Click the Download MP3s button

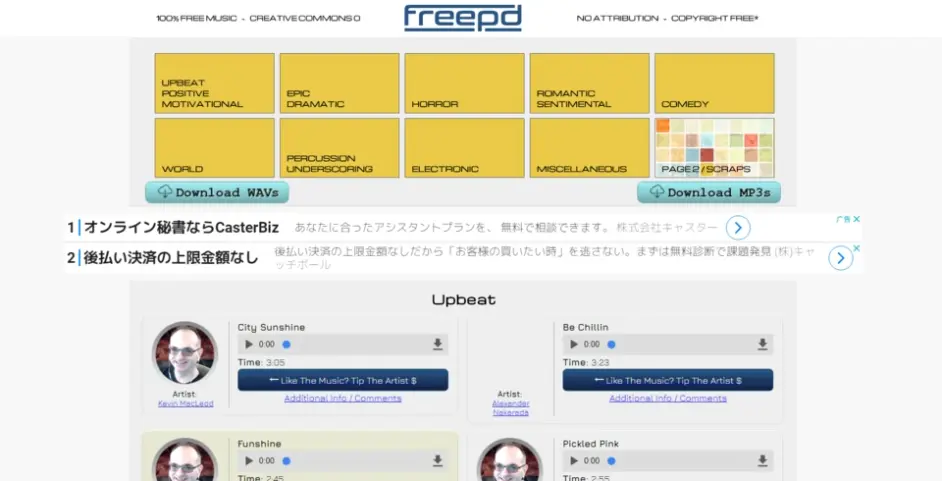(x=709, y=192)
